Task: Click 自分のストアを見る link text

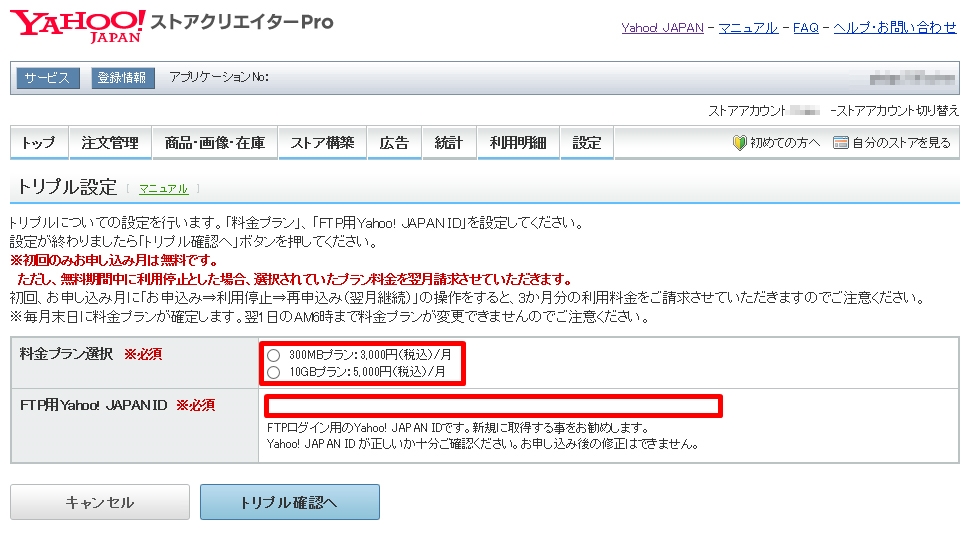Action: coord(901,143)
